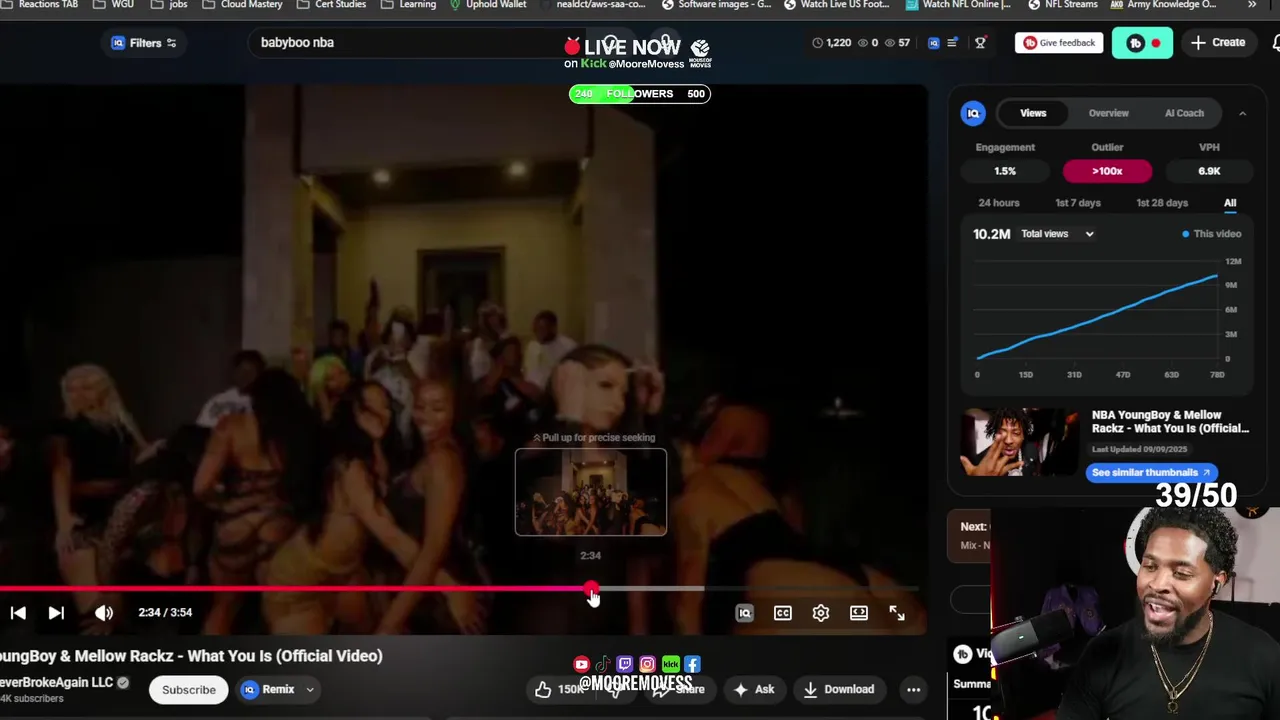The height and width of the screenshot is (720, 1280).
Task: Open the Create button
Action: [x=1218, y=43]
